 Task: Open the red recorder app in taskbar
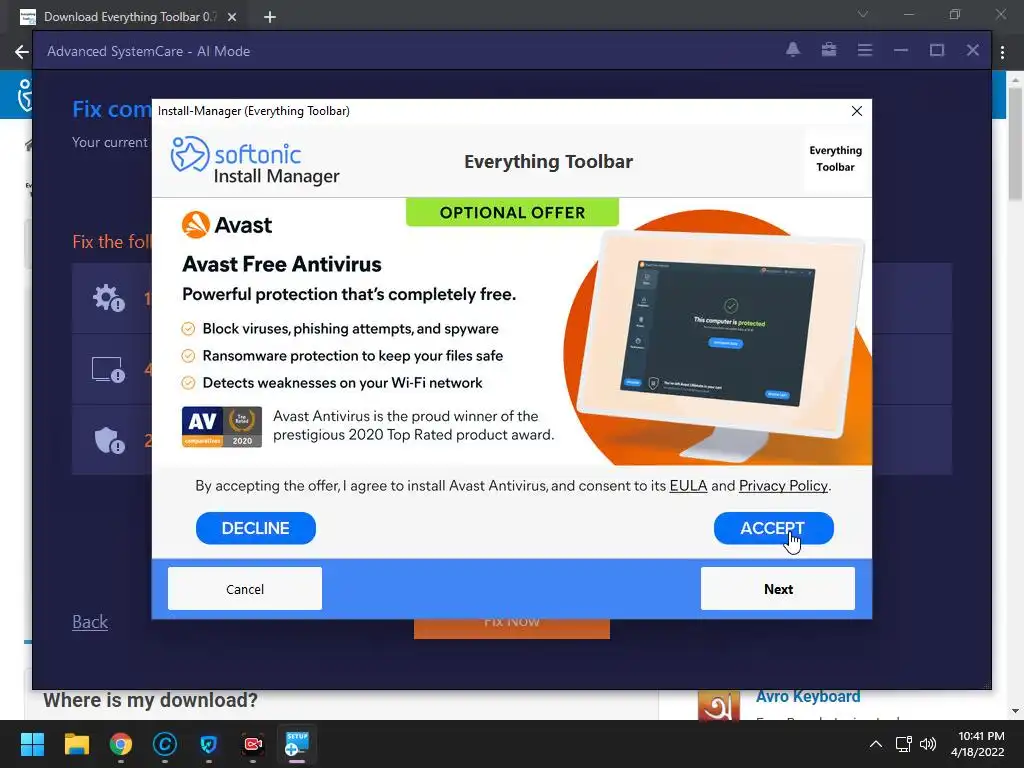click(x=253, y=744)
